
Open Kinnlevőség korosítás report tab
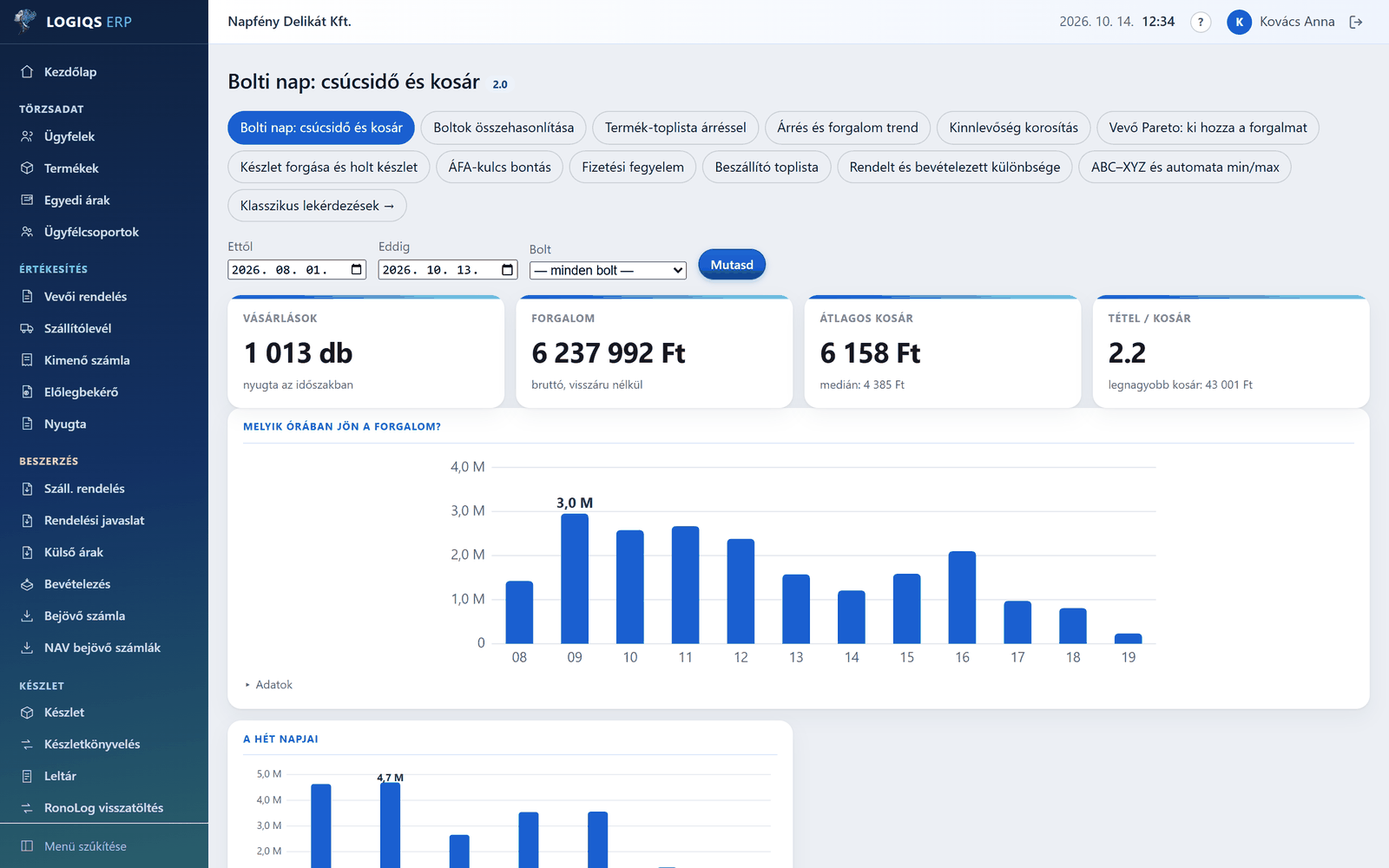pyautogui.click(x=1014, y=128)
